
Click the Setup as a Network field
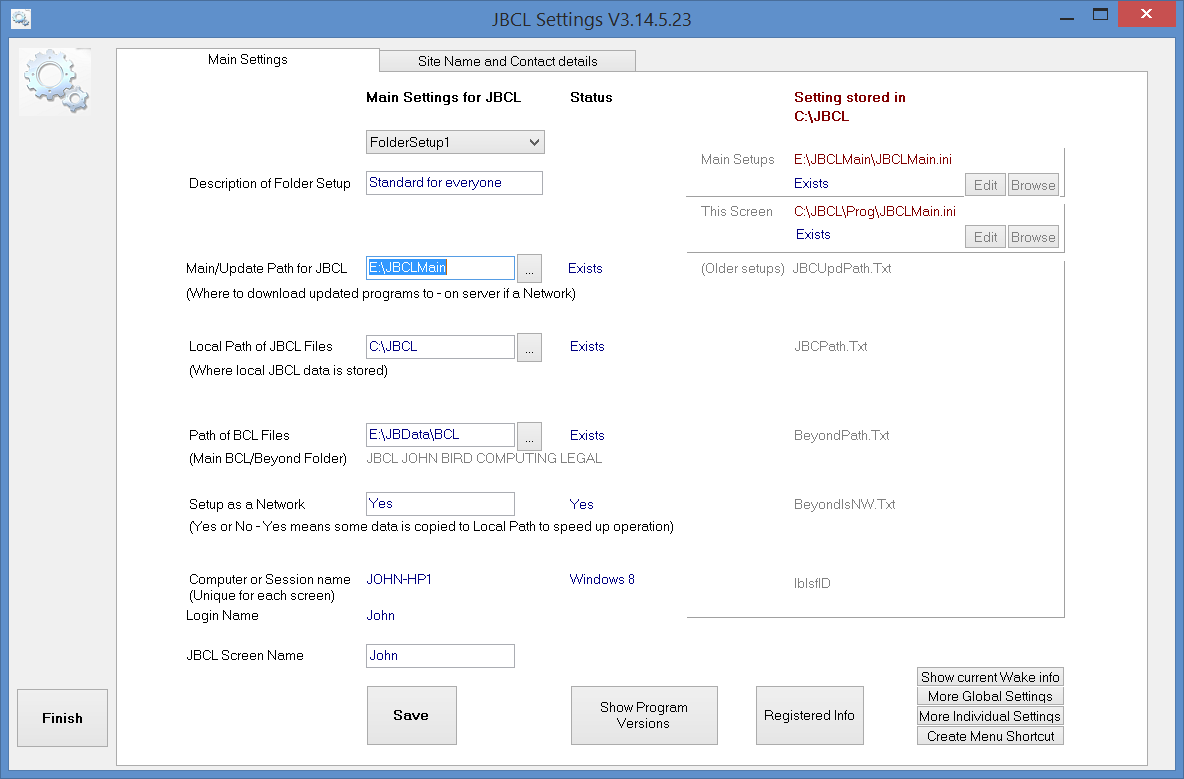[440, 503]
